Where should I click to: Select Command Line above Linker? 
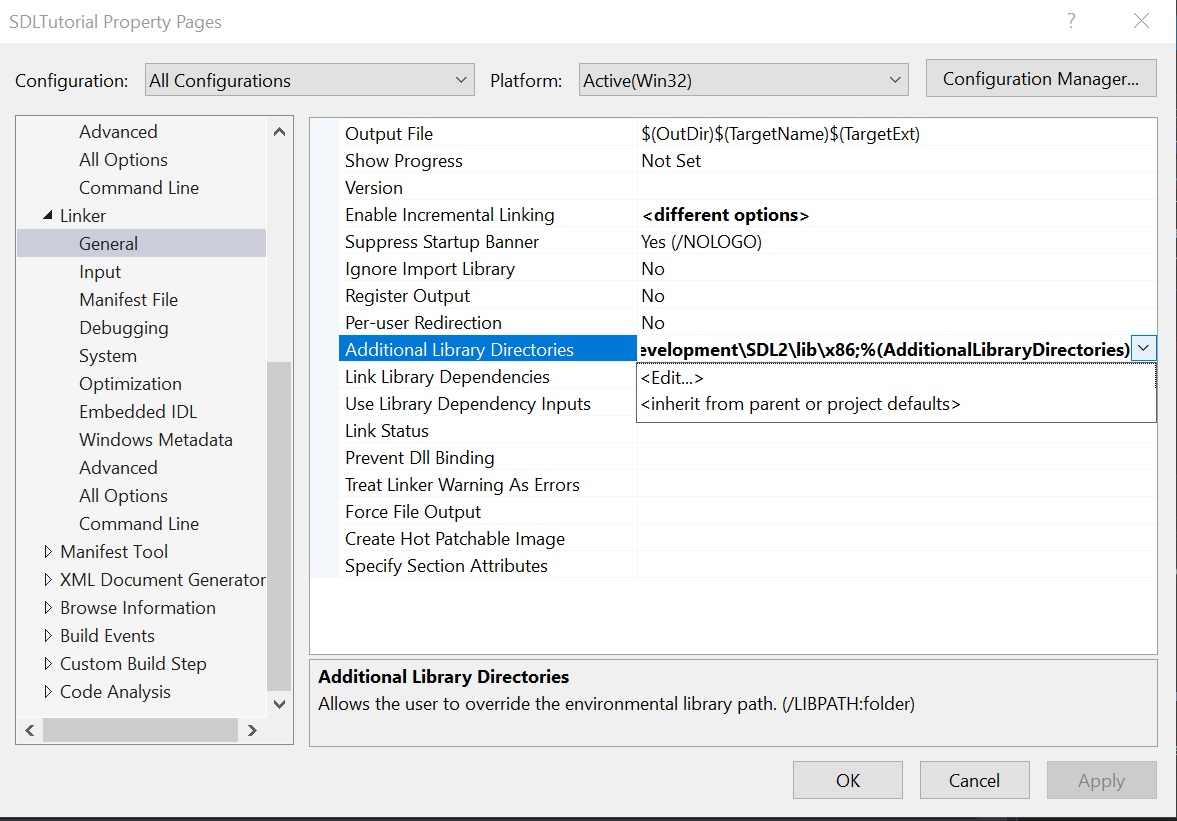pos(139,188)
